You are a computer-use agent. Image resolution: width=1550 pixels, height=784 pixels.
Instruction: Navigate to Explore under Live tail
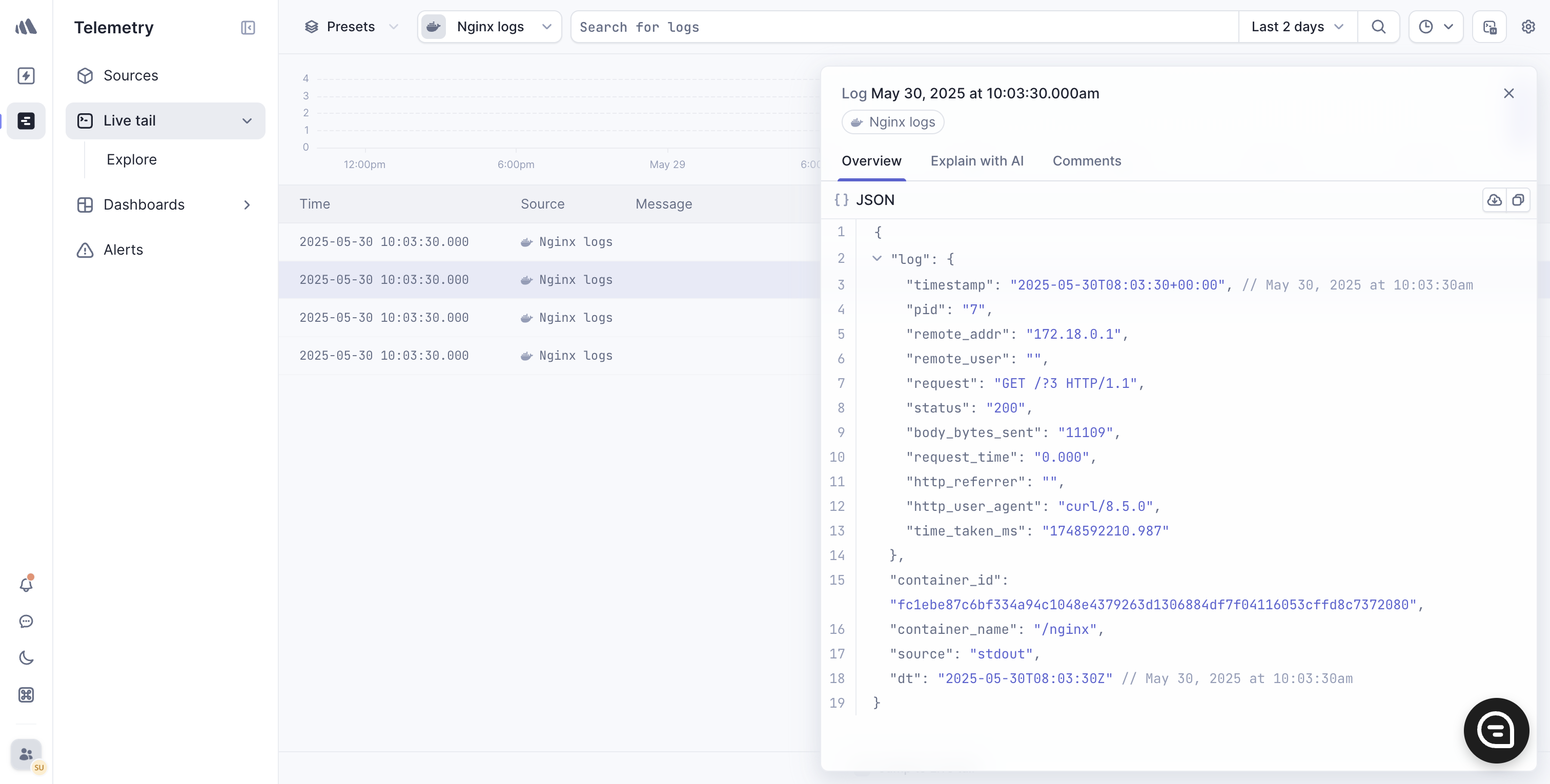click(132, 159)
